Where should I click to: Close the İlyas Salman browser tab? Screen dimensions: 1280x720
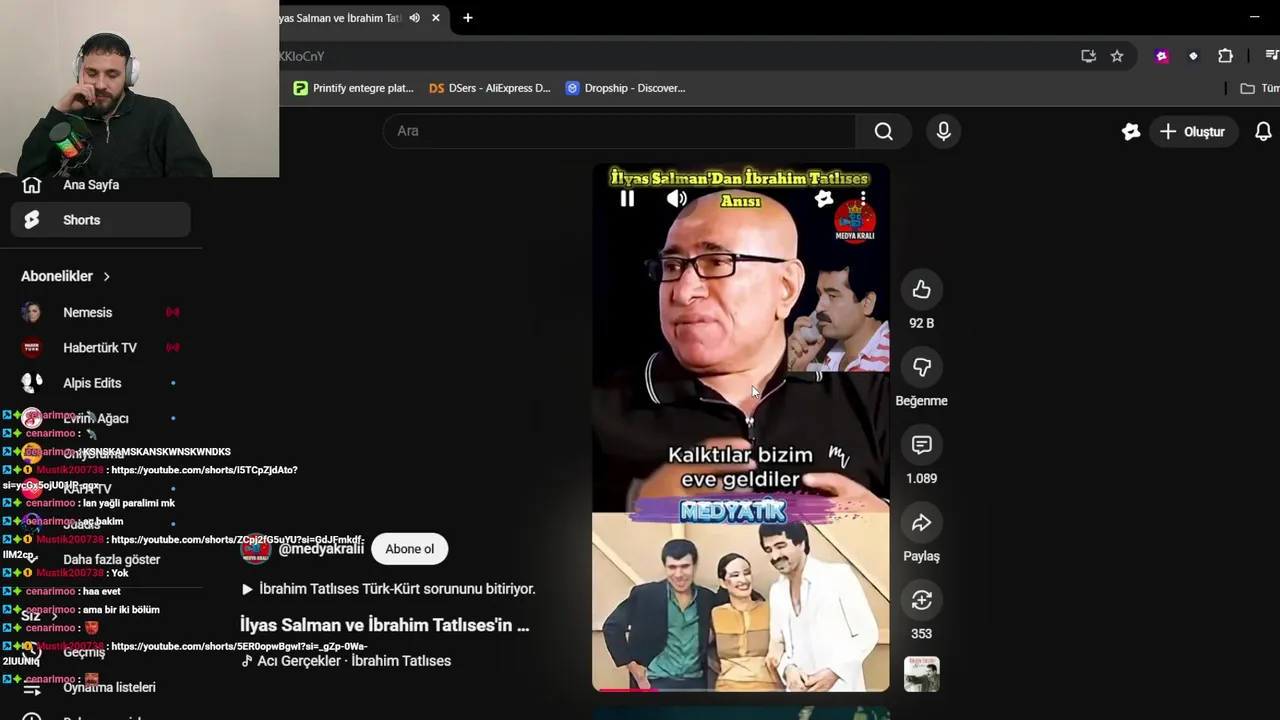(x=435, y=18)
